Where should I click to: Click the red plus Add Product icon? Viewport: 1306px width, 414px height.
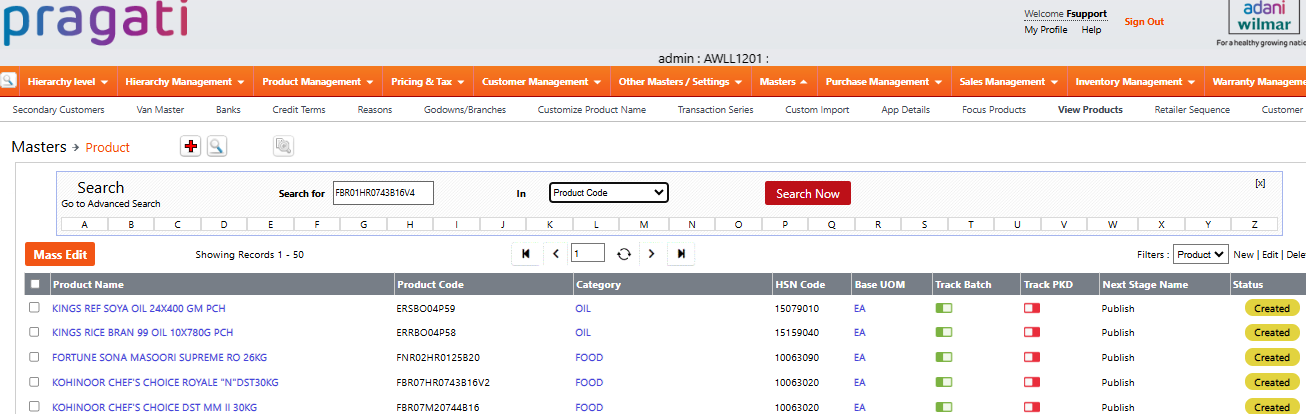pos(191,147)
